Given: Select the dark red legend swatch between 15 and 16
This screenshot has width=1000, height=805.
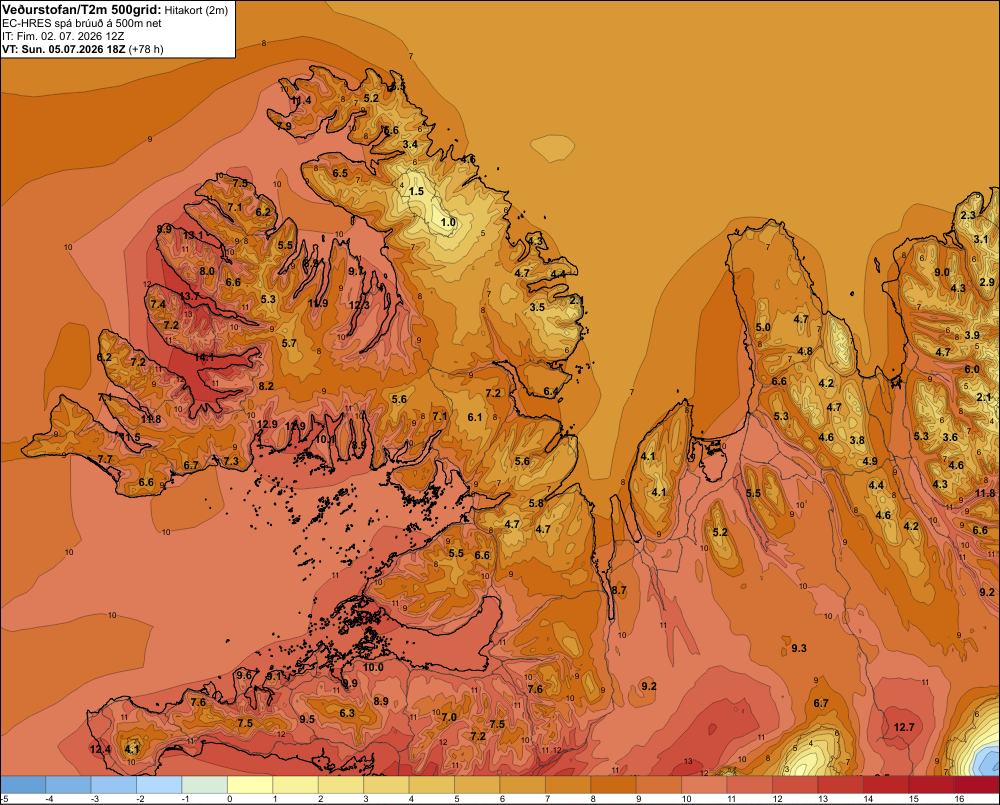Looking at the screenshot, I should pos(930,785).
